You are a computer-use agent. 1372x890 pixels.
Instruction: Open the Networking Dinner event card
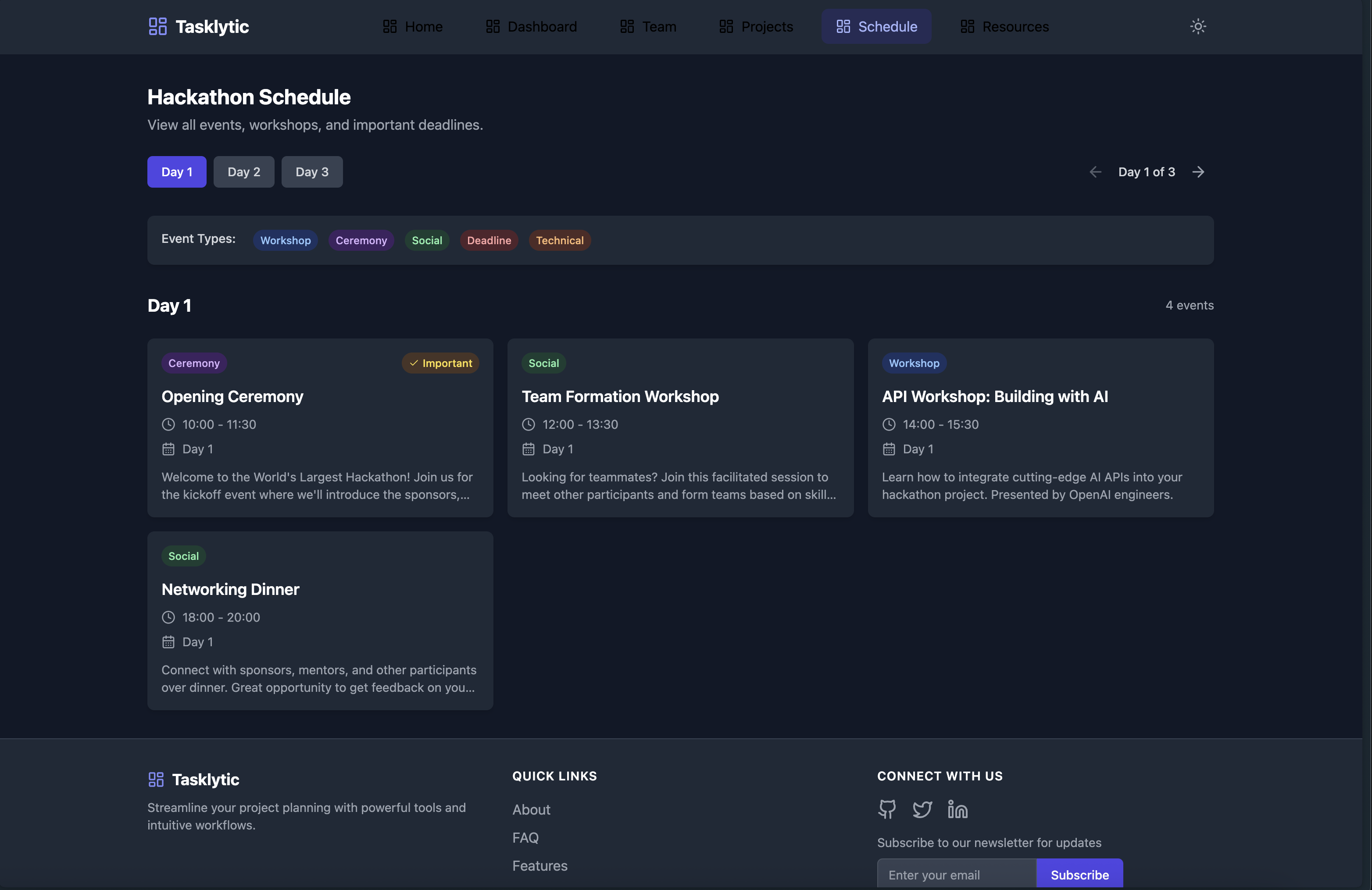320,620
